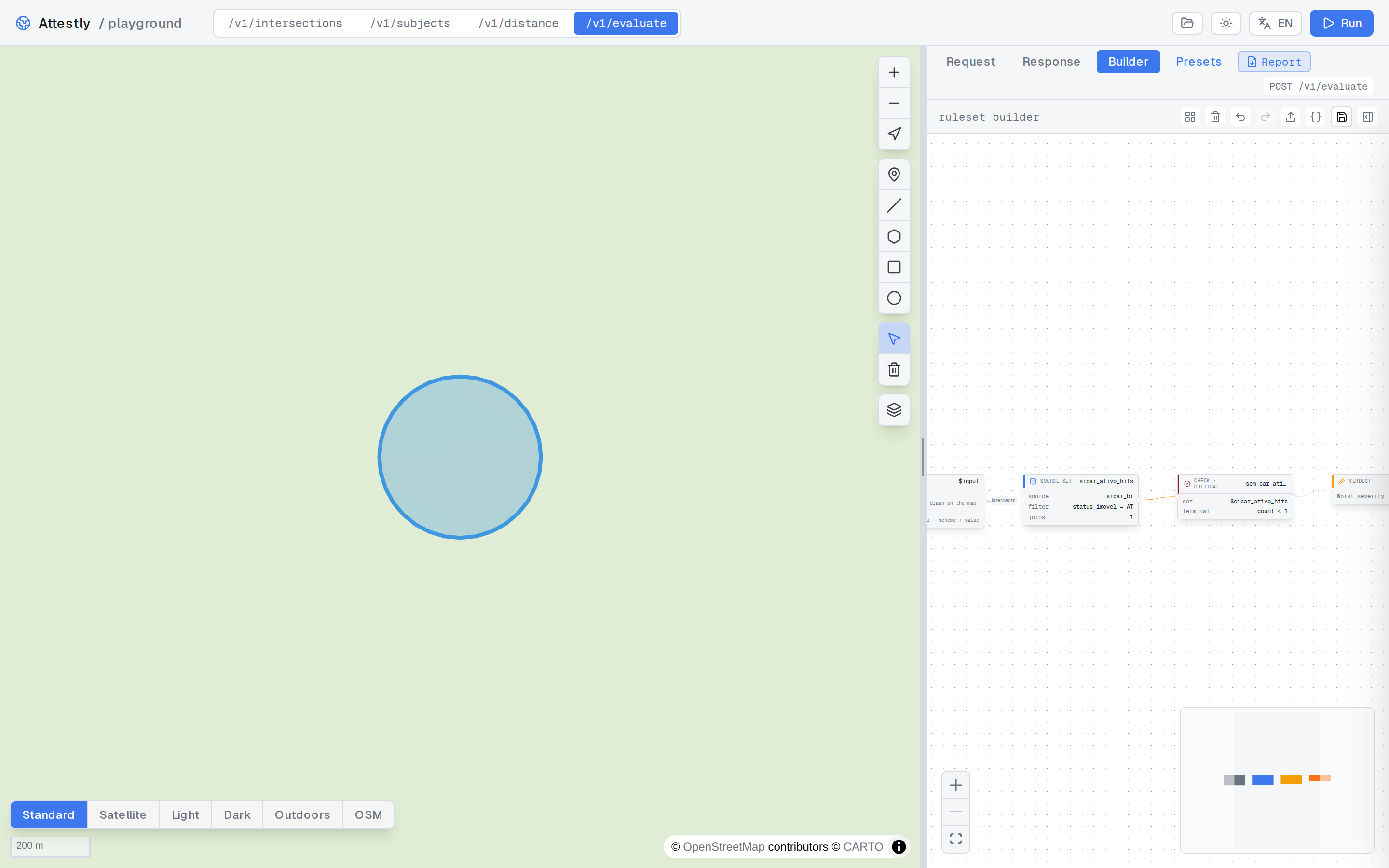Save the ruleset with the floppy disk icon
The image size is (1389, 868).
1342,117
